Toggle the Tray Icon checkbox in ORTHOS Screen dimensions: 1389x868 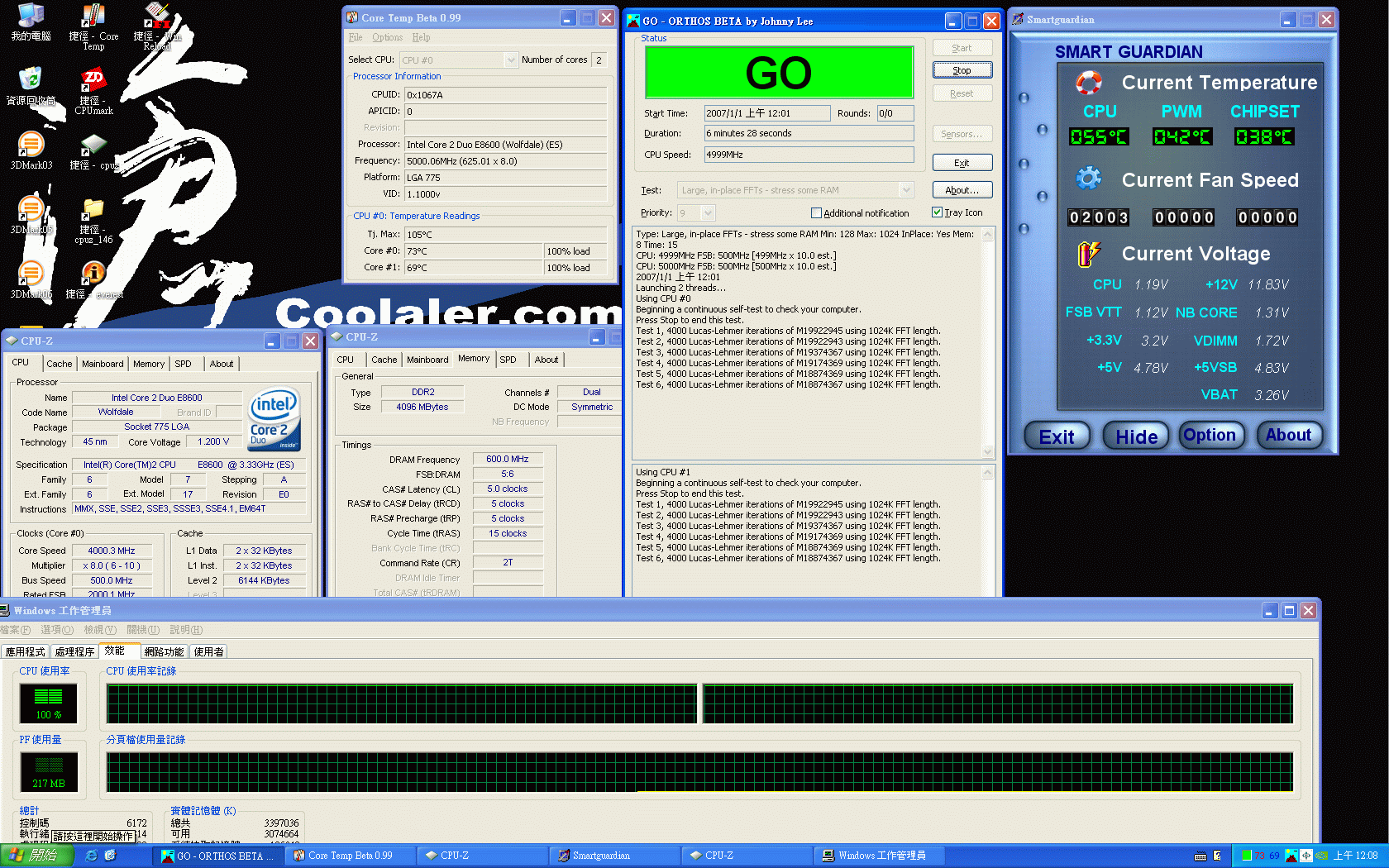click(938, 212)
